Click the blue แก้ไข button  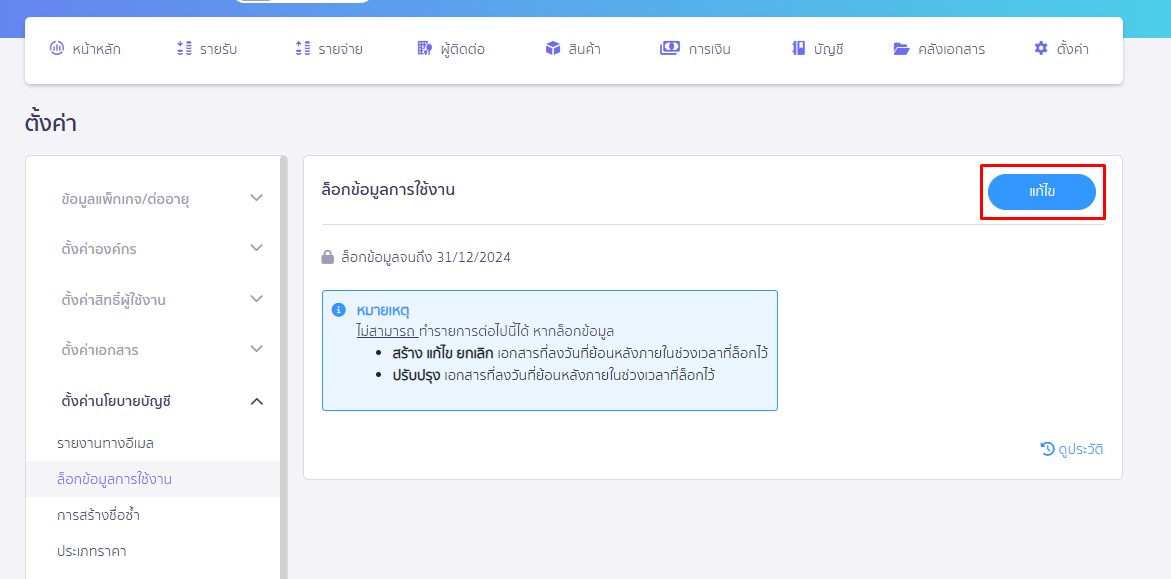point(1042,192)
